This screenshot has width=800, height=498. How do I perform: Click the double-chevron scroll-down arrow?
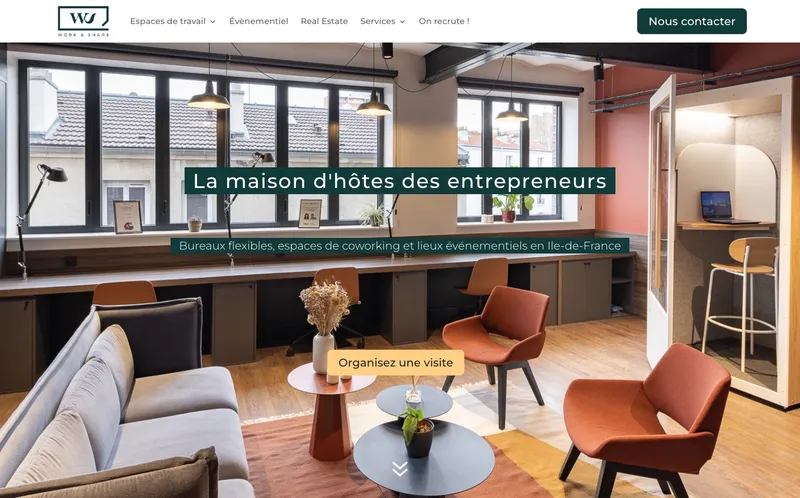coord(399,469)
